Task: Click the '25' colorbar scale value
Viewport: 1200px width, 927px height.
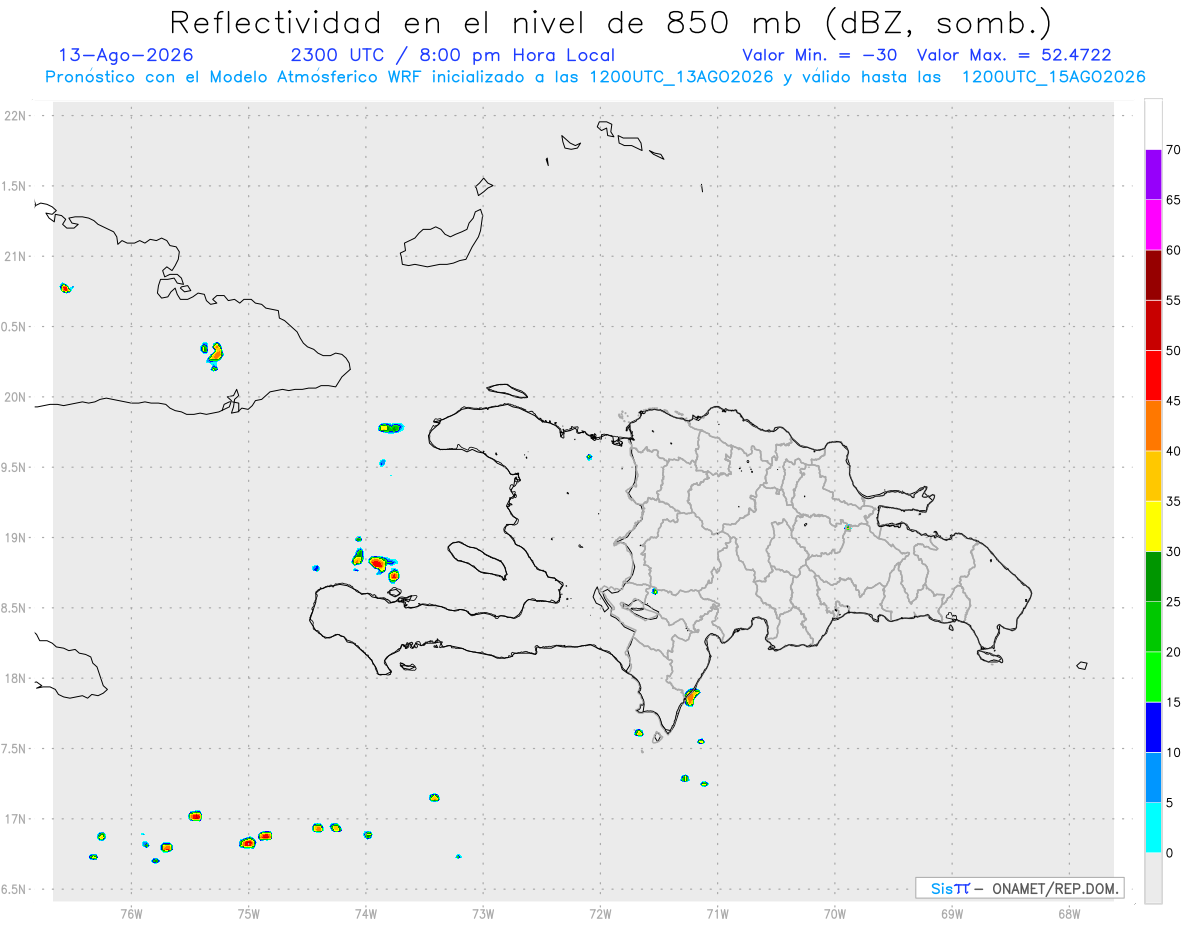Action: (1174, 602)
